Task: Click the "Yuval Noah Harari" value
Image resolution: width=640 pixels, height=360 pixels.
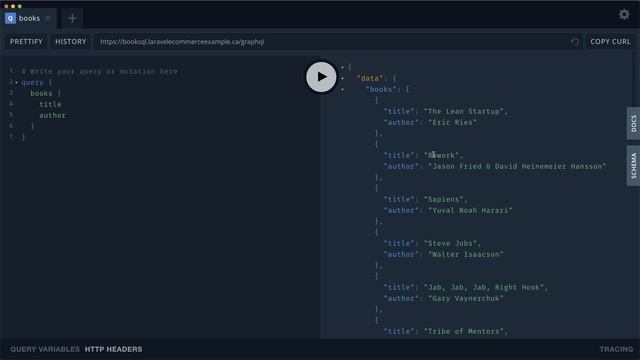Action: tap(470, 211)
